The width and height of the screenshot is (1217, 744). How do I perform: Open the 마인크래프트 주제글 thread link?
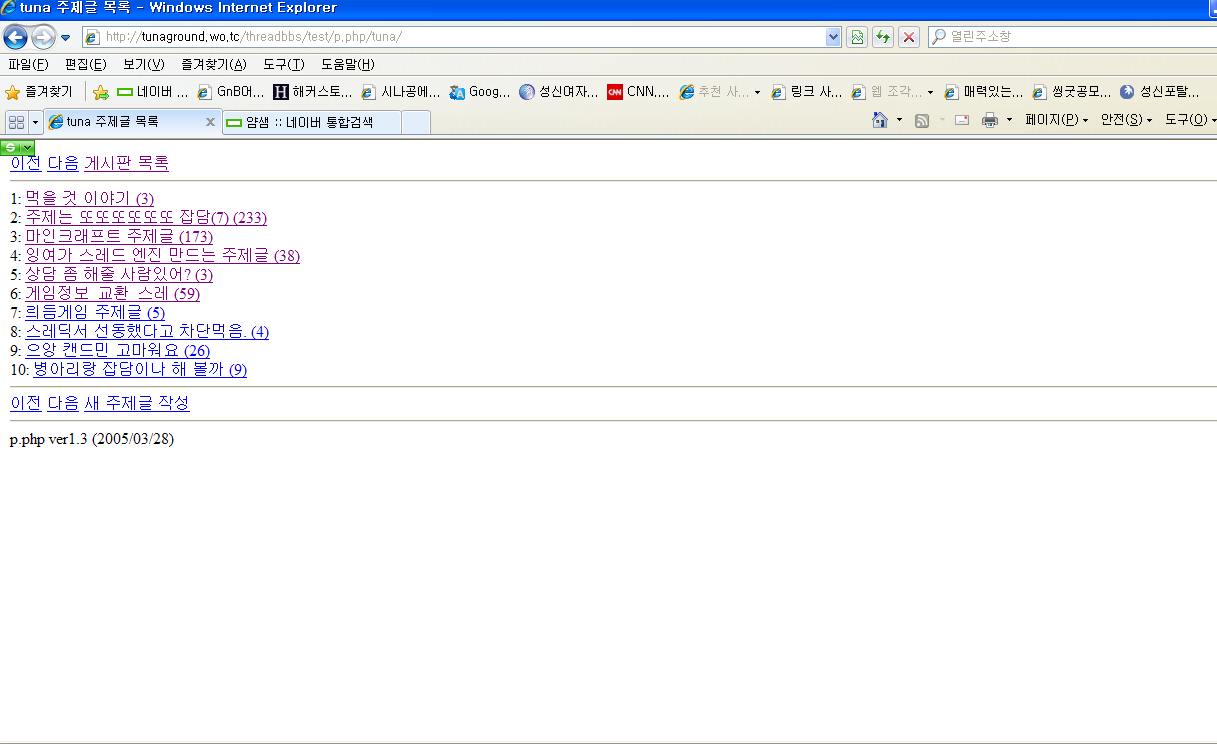click(118, 236)
